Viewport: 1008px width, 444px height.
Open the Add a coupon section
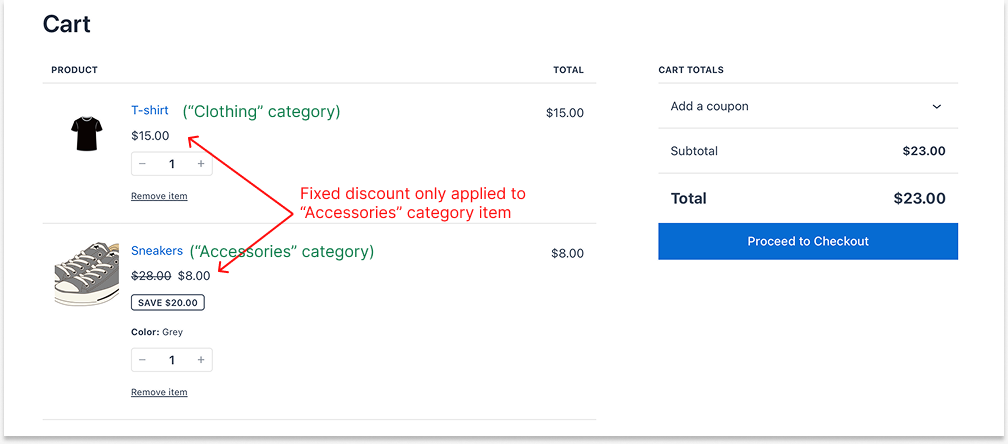coord(710,107)
